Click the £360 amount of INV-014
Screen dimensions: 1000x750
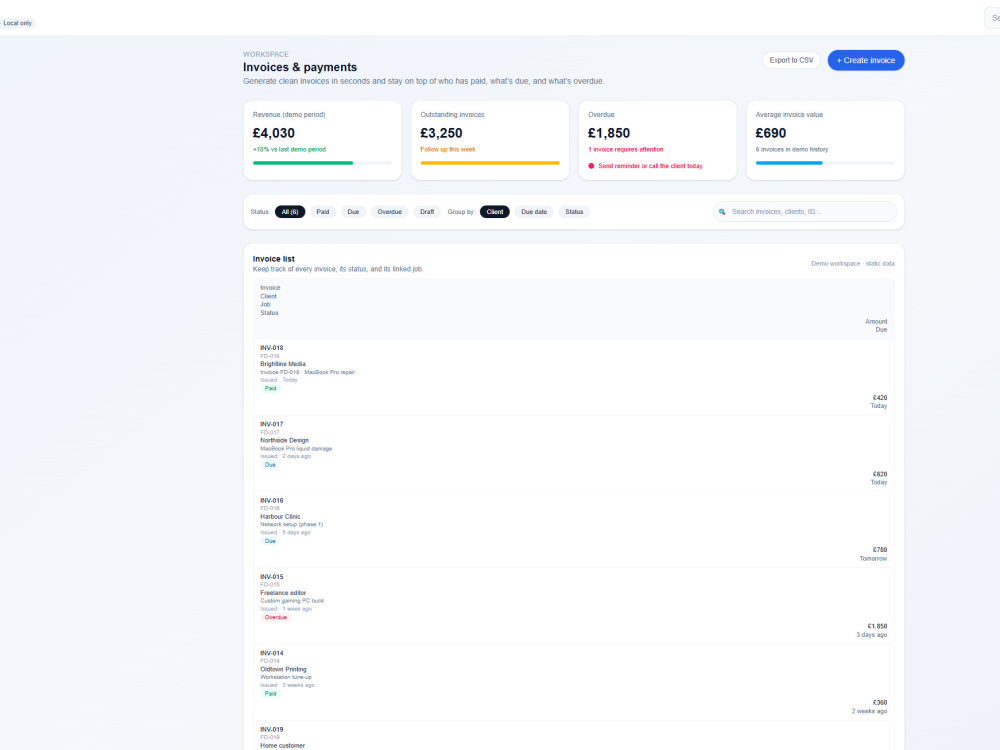880,703
